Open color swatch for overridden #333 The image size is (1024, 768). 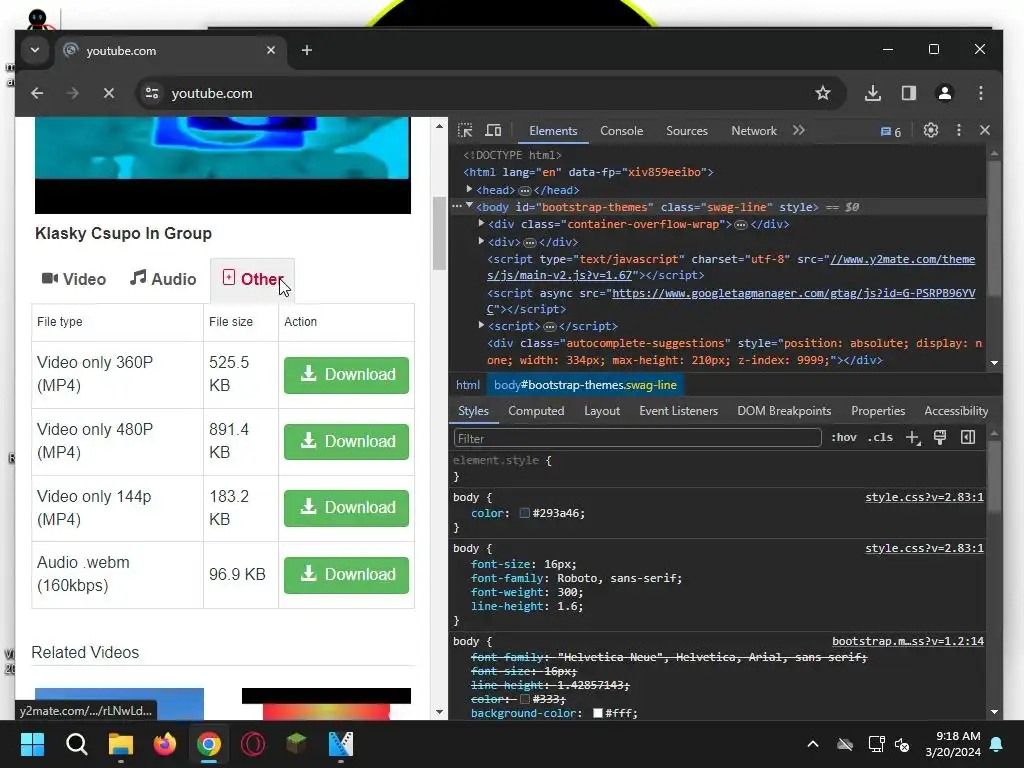tap(524, 699)
